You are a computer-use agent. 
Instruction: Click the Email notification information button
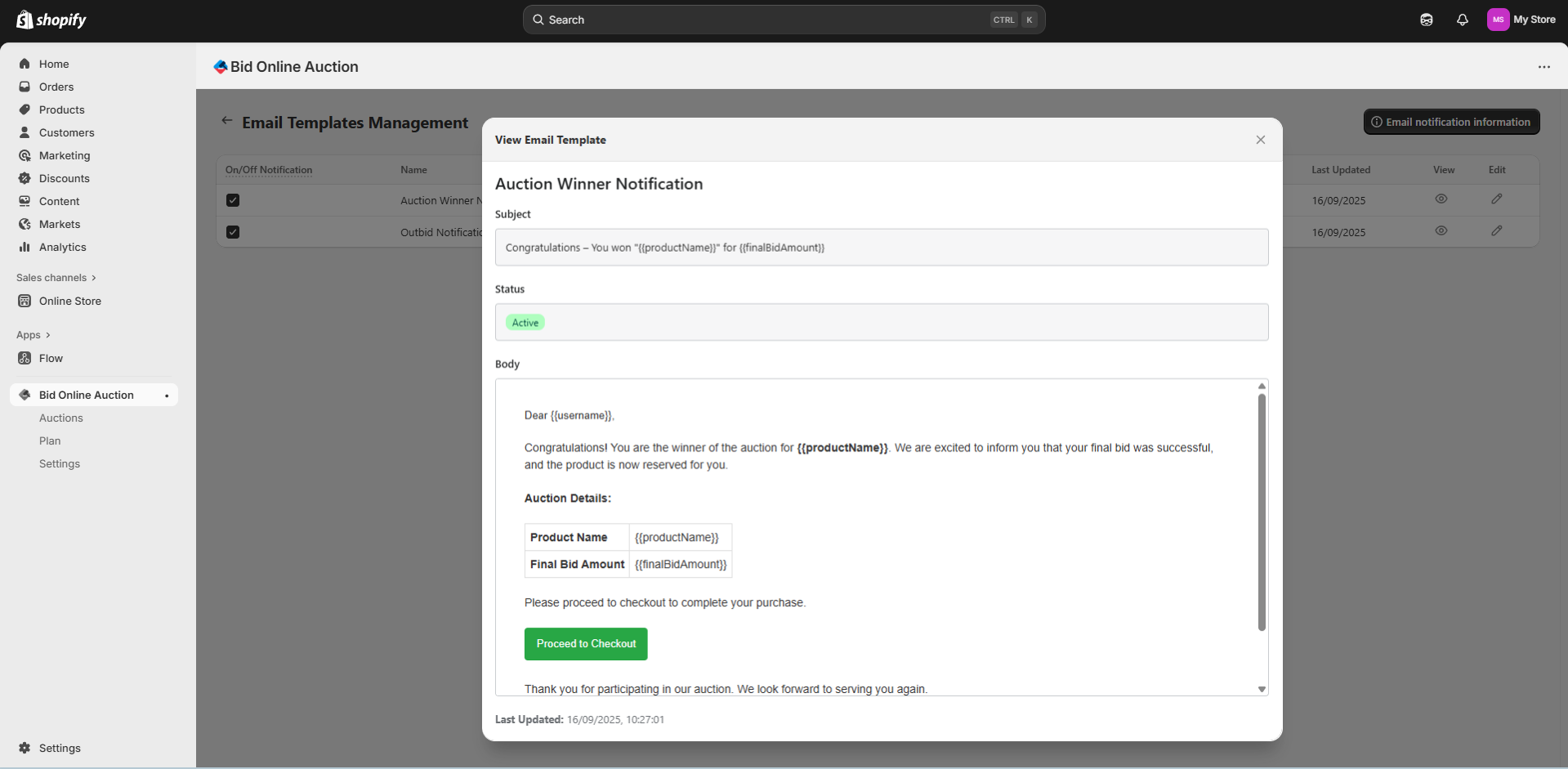(1451, 122)
